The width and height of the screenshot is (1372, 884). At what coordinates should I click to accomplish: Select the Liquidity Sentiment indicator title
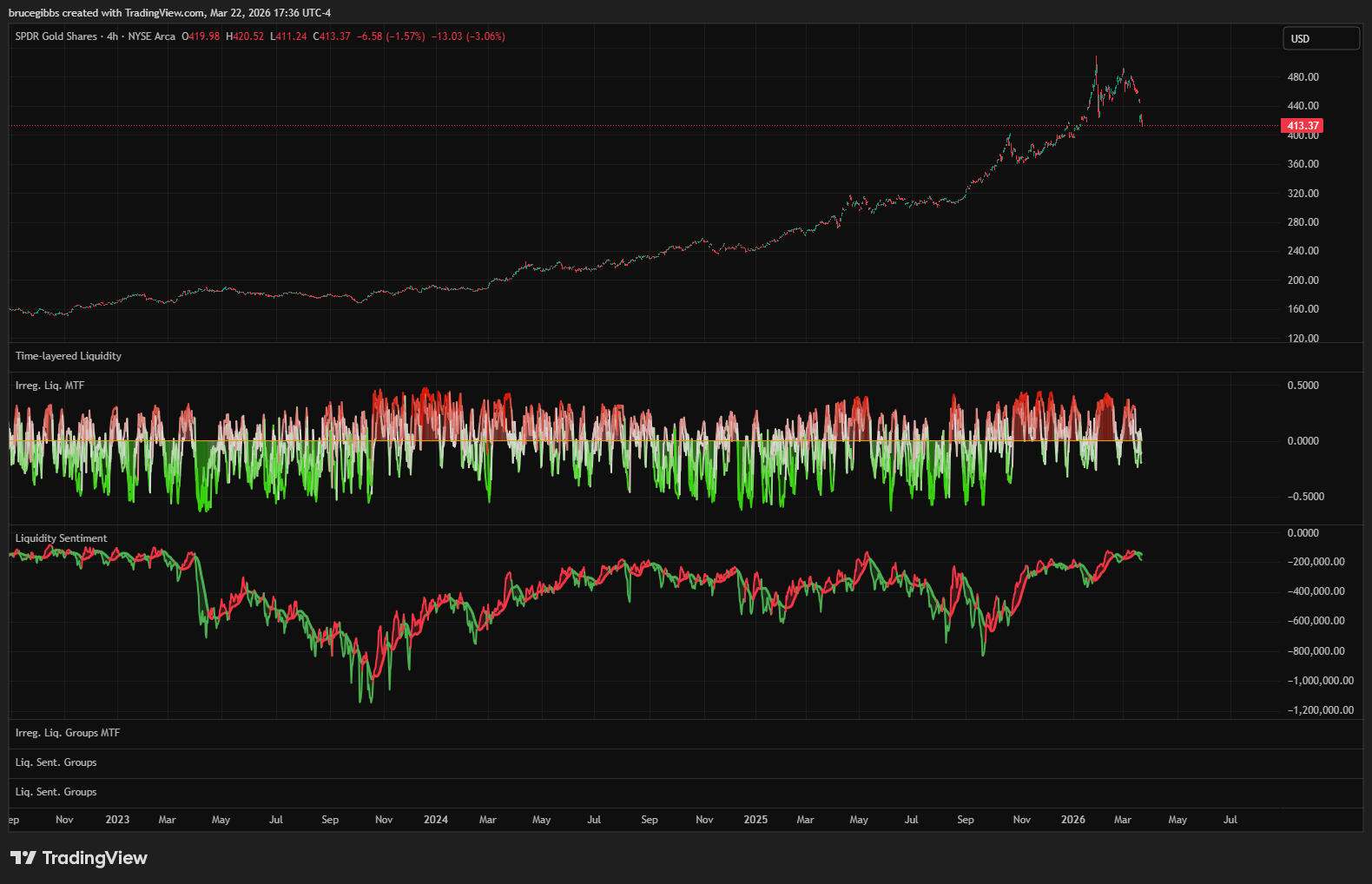(x=61, y=538)
